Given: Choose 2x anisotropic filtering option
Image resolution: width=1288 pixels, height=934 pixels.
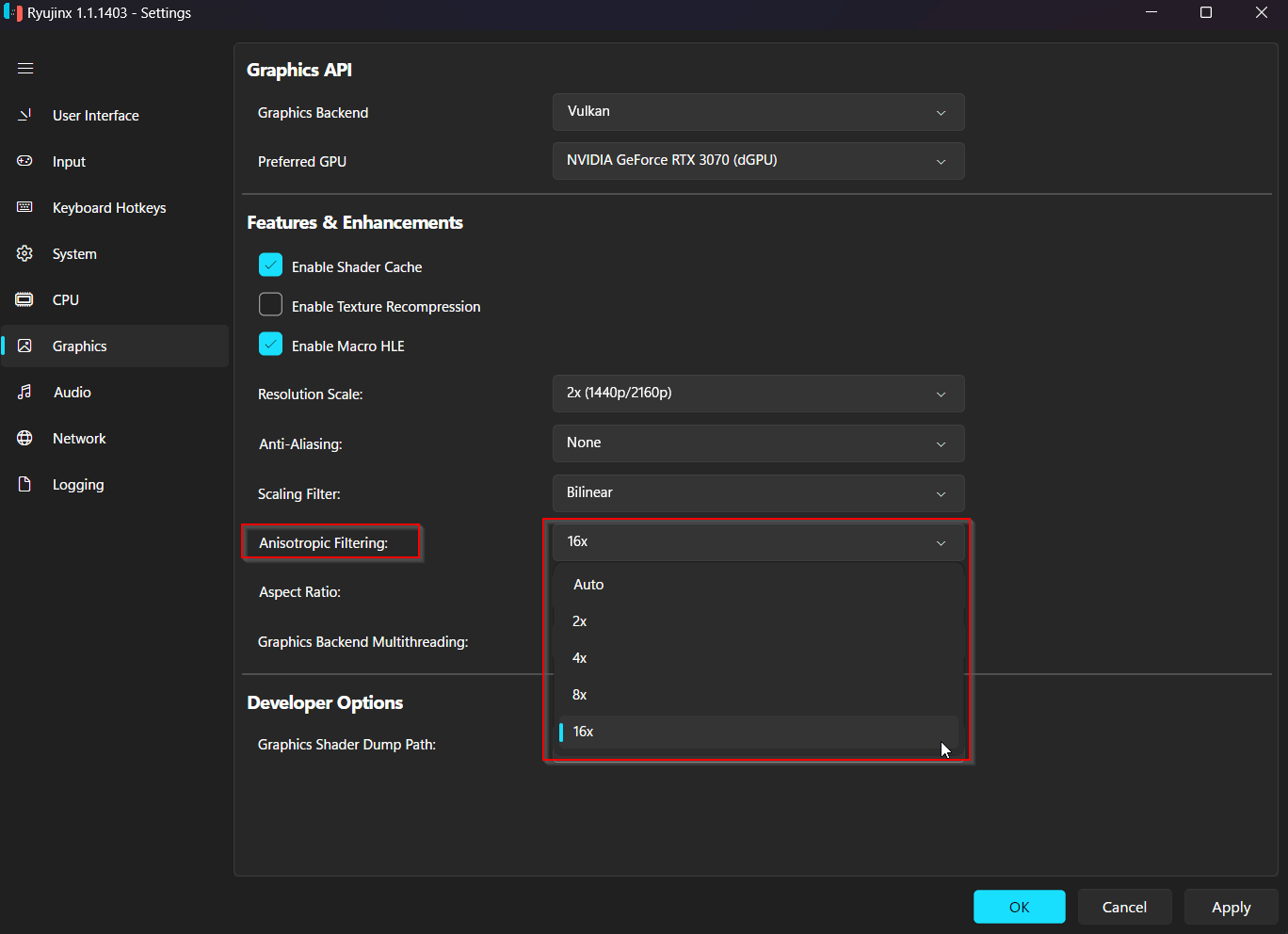Looking at the screenshot, I should click(759, 621).
